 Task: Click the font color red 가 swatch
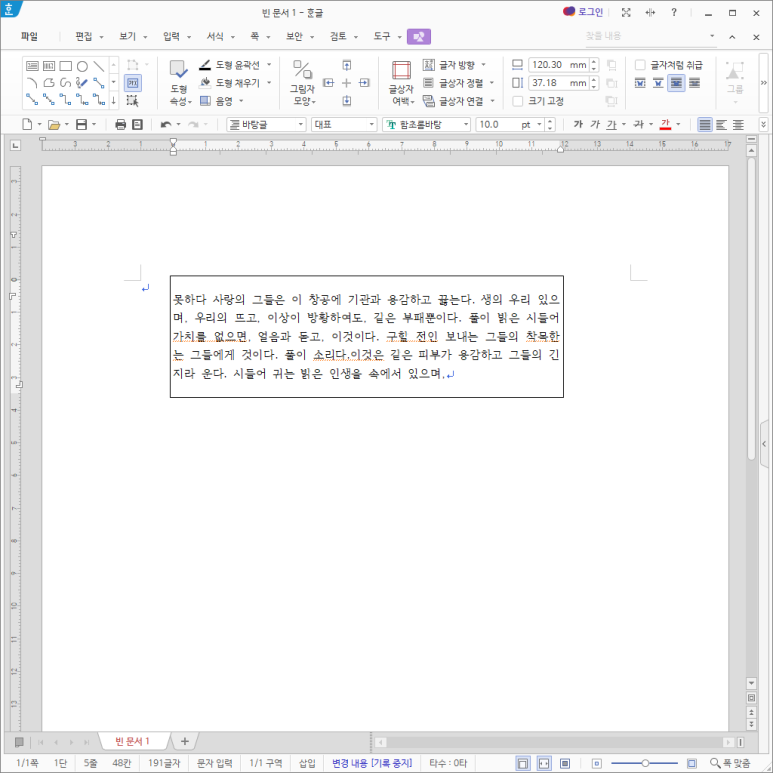[665, 125]
